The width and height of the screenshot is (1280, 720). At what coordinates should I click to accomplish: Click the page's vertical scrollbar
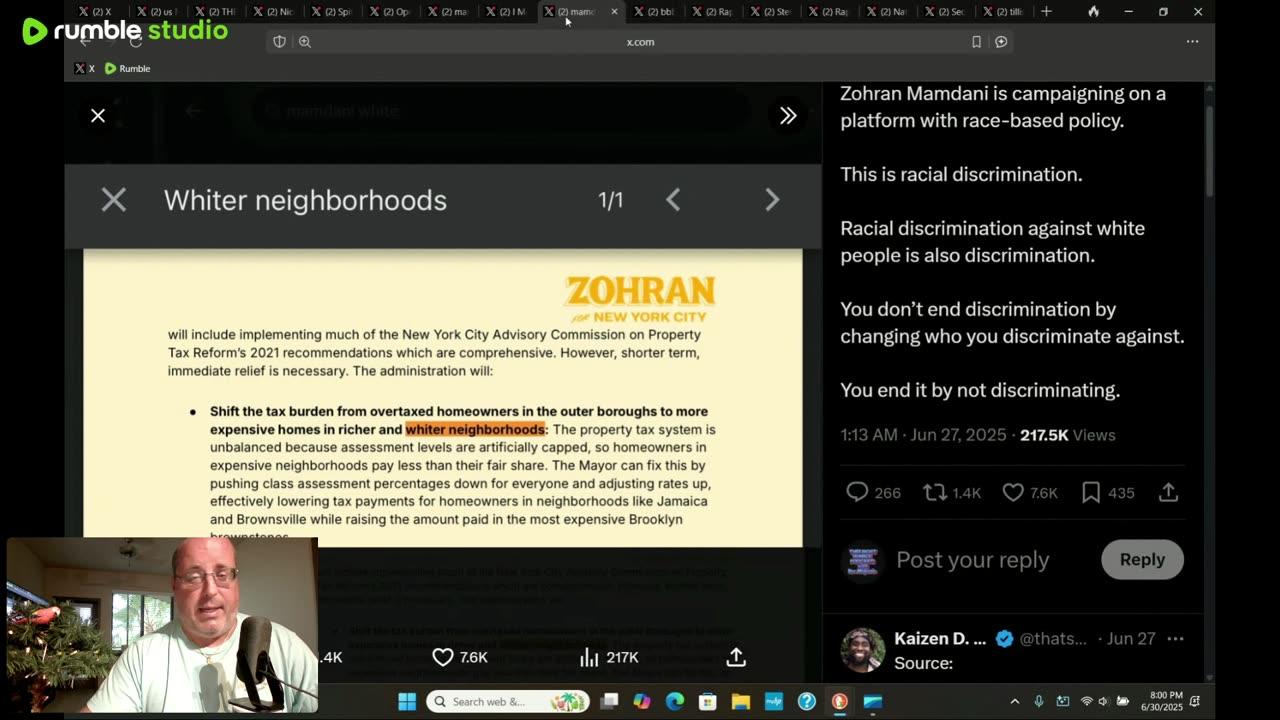click(1209, 150)
